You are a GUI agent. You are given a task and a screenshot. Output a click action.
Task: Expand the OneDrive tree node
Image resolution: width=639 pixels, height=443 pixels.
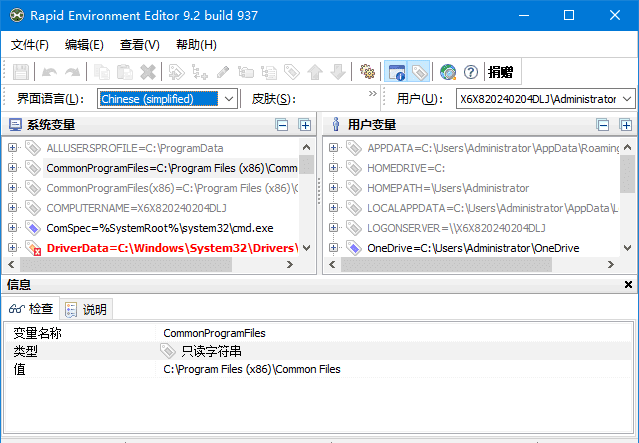pos(333,247)
